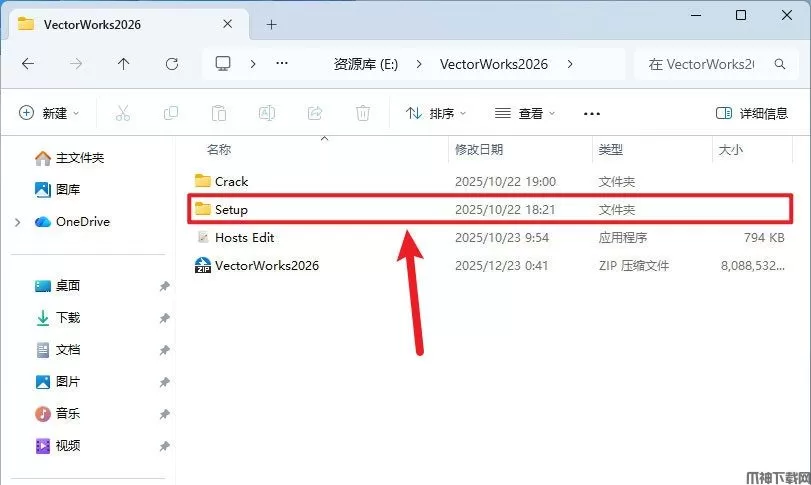Refresh the current folder view
811x485 pixels.
172,64
